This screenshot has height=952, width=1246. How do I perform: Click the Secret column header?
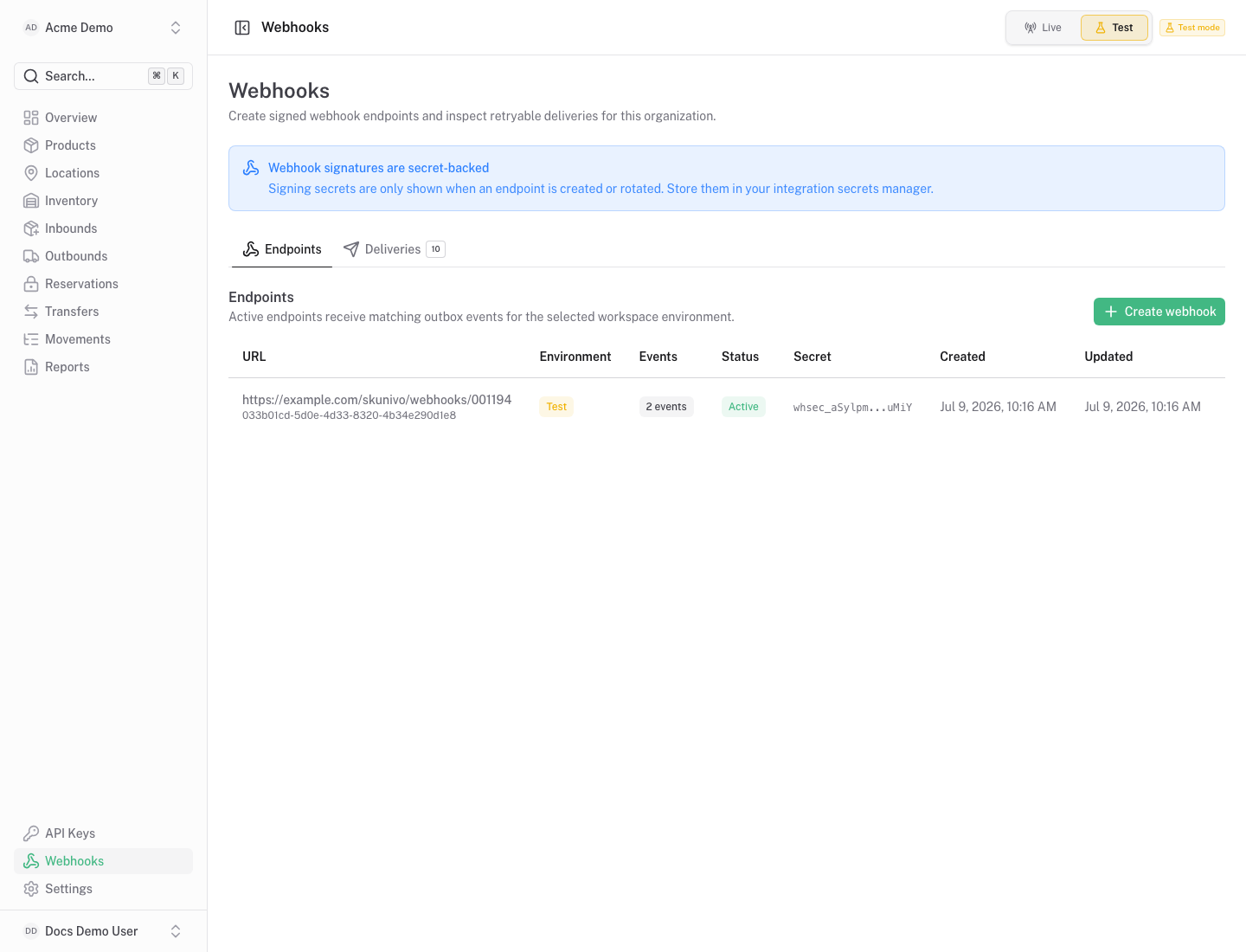812,357
